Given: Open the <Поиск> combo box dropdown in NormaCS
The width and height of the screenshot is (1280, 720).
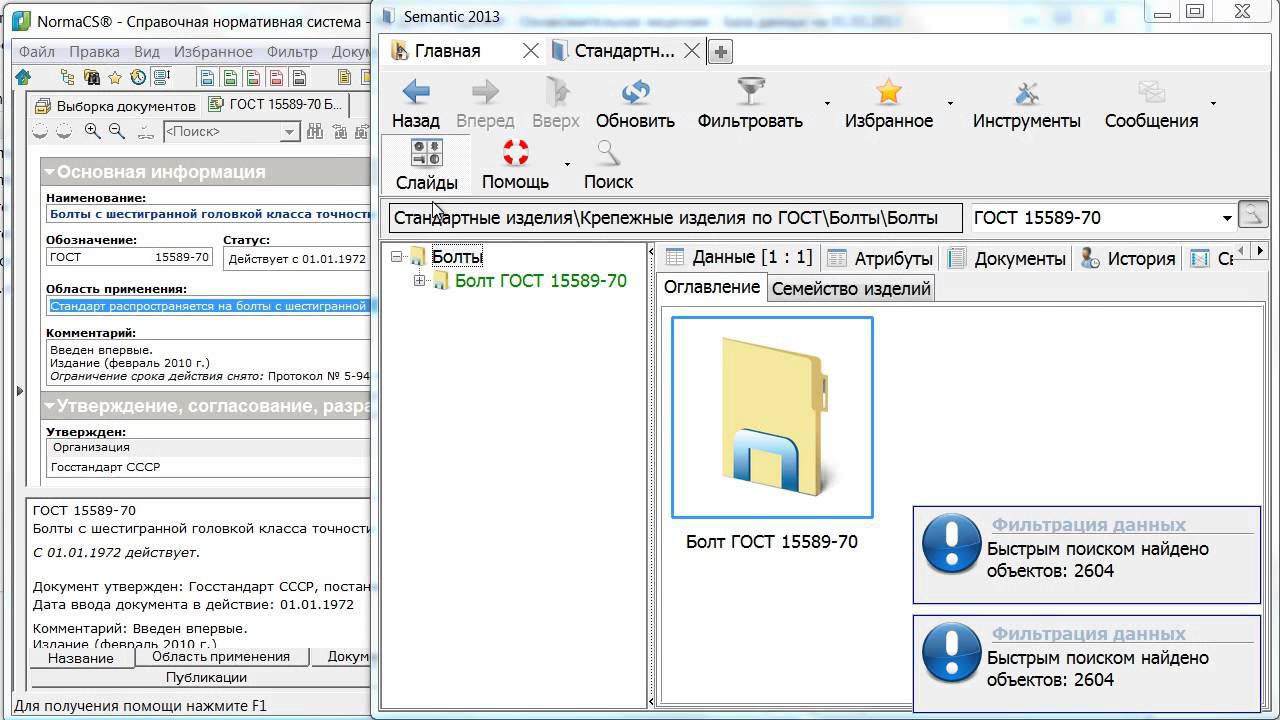Looking at the screenshot, I should pos(290,131).
